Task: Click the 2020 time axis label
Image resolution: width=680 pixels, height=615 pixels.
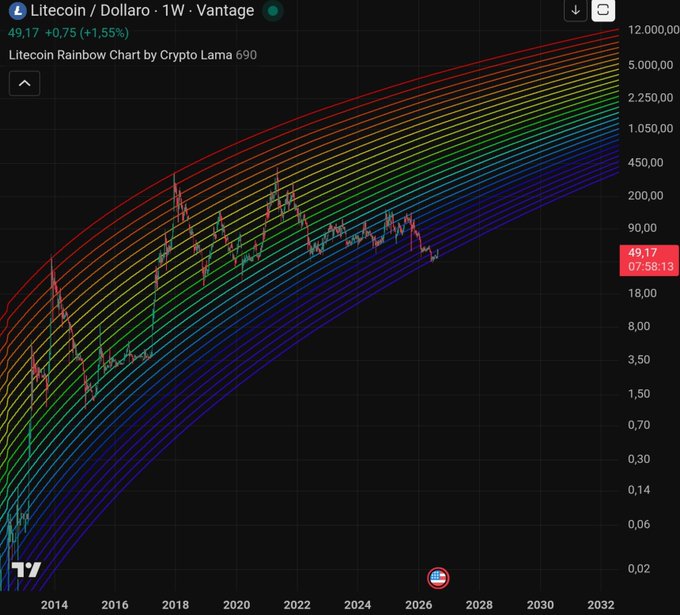Action: click(x=236, y=605)
